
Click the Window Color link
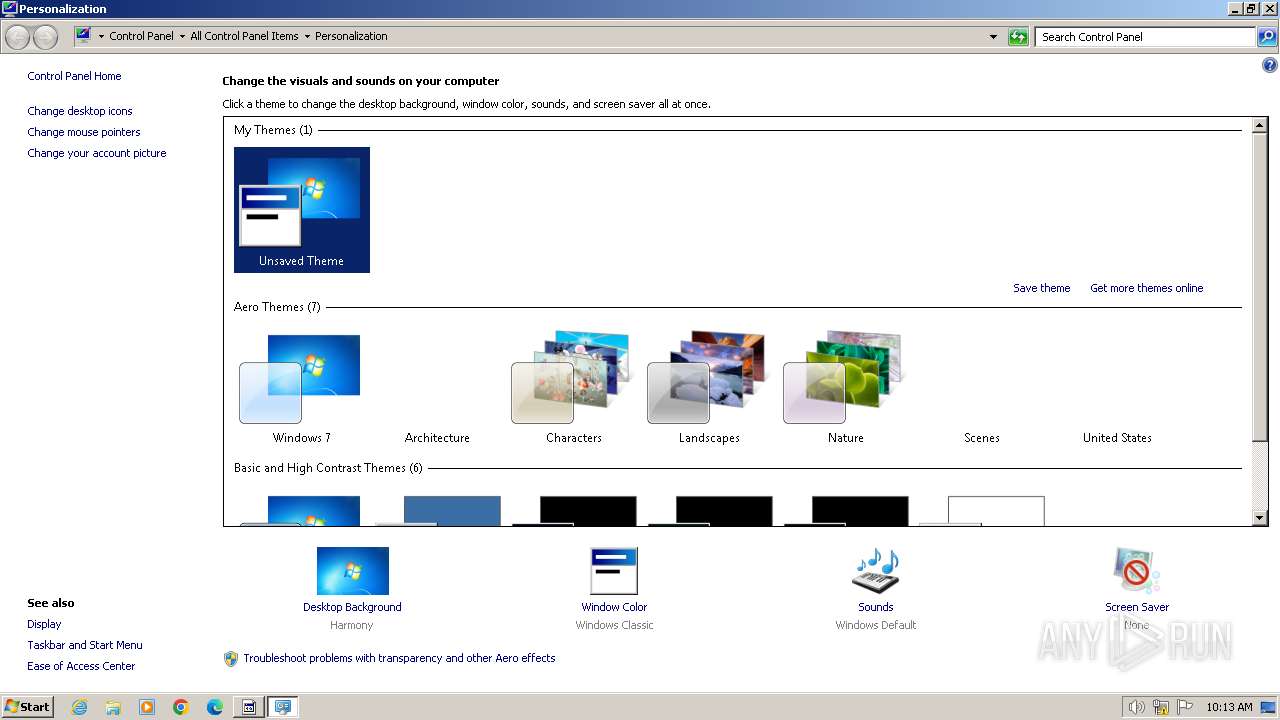coord(614,607)
